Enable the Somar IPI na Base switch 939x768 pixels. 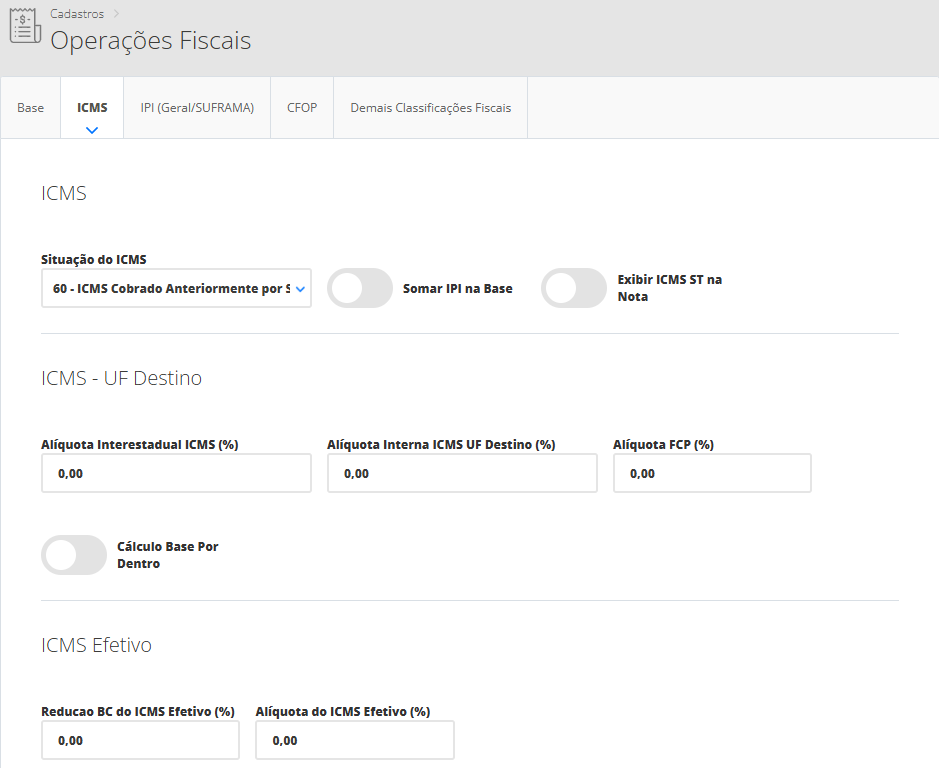[x=360, y=288]
